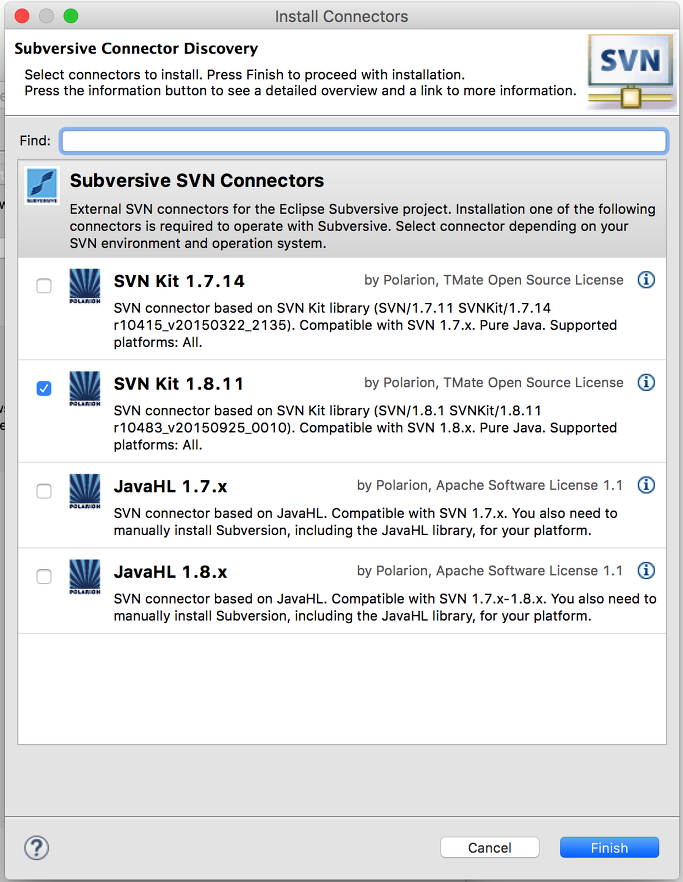The height and width of the screenshot is (882, 683).
Task: Click the Subversive SVN Connectors heading
Action: (x=197, y=181)
